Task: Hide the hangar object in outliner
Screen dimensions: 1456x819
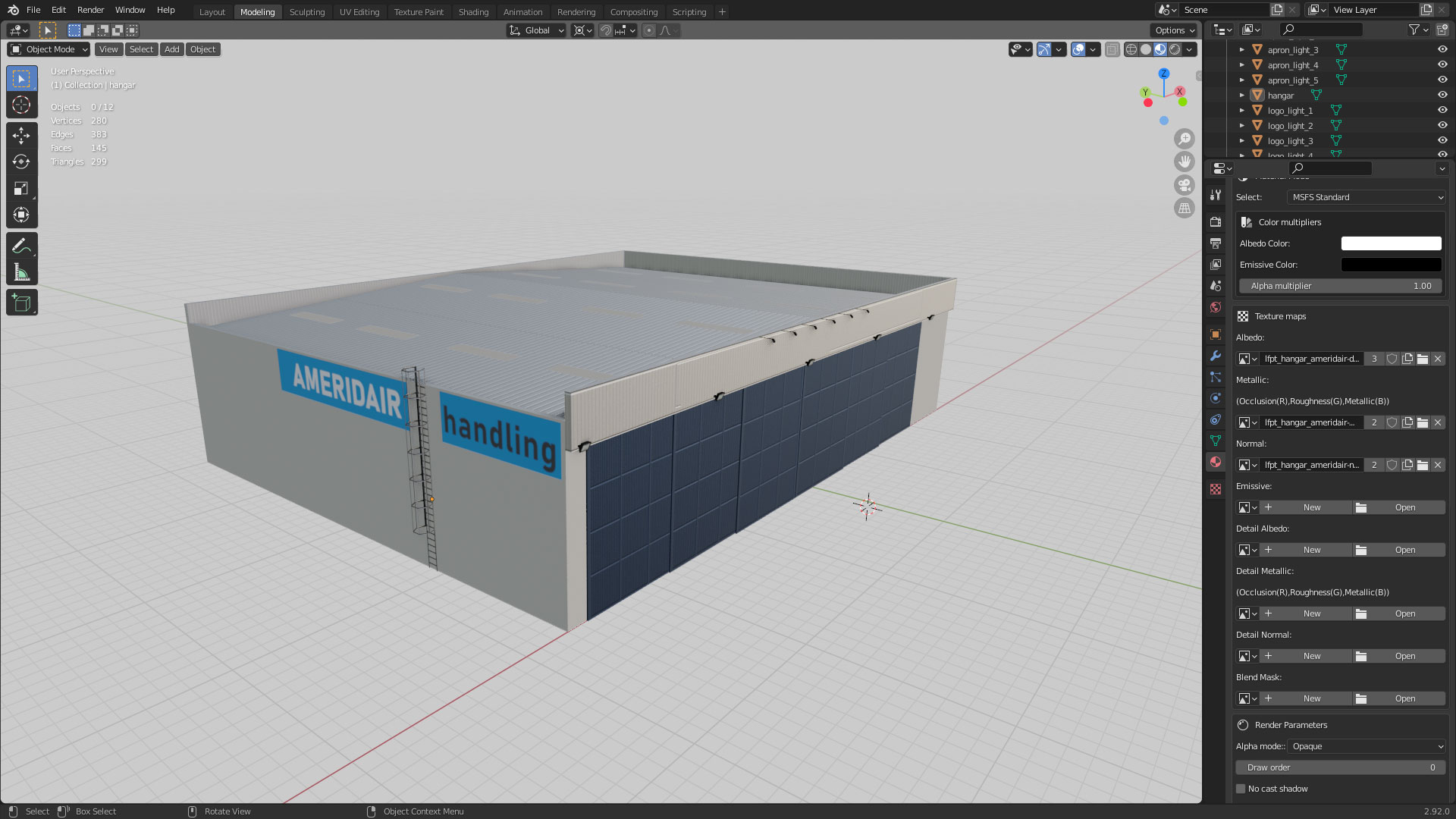Action: click(1442, 95)
